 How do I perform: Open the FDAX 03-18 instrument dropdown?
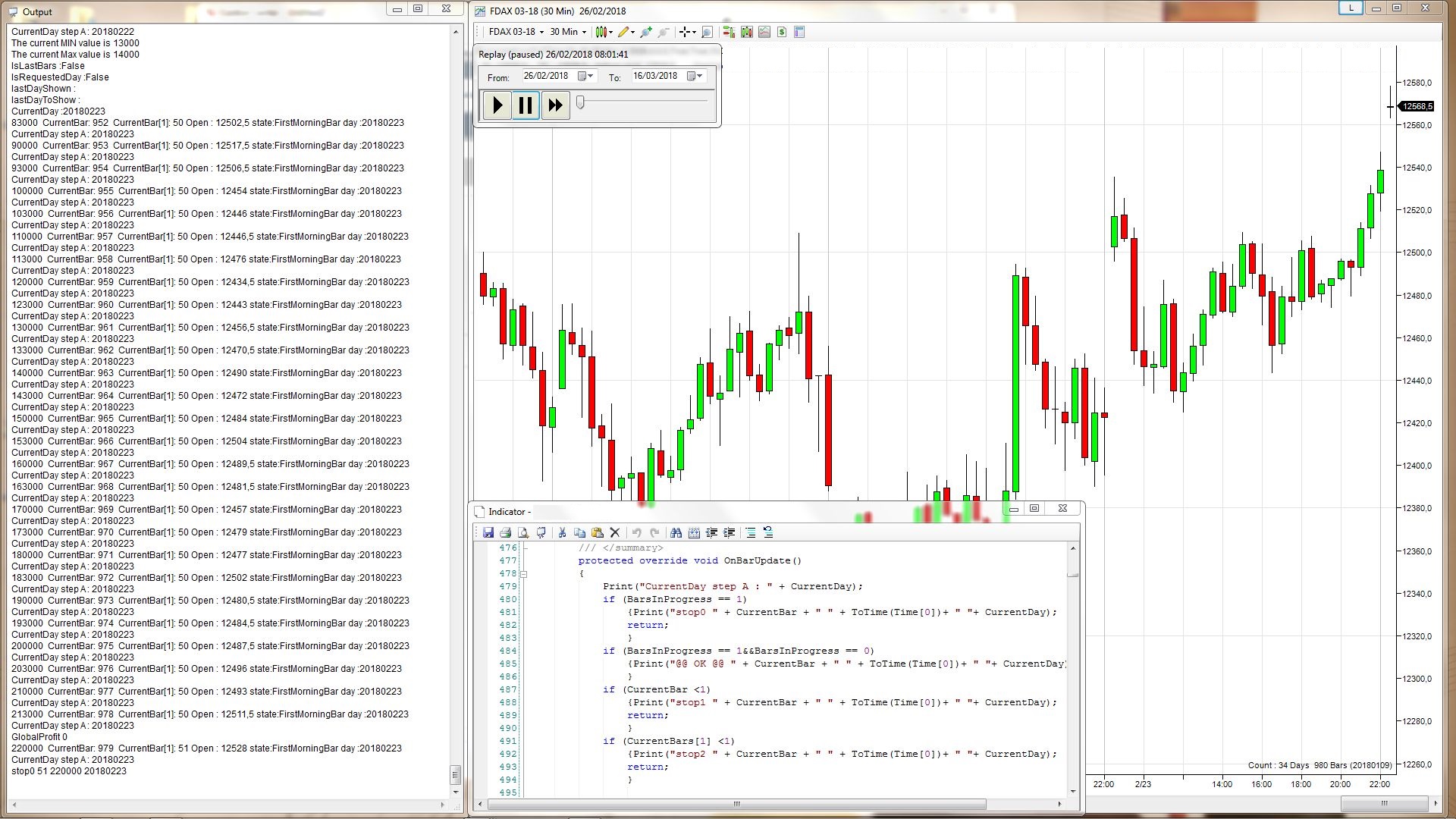click(x=516, y=32)
